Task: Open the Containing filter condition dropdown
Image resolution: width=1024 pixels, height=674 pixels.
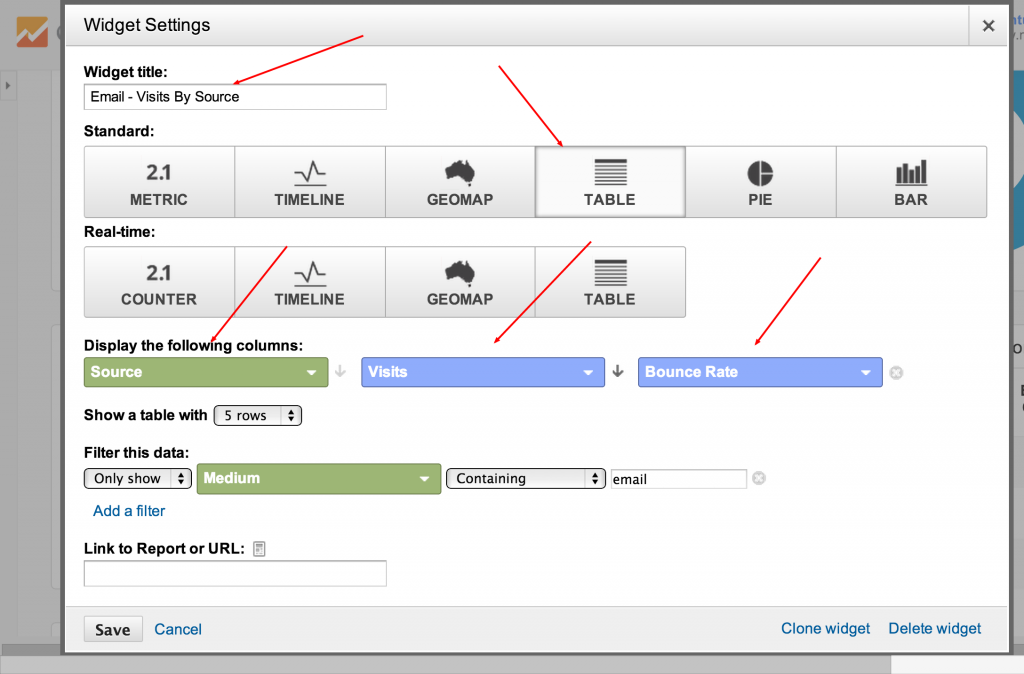Action: (525, 478)
